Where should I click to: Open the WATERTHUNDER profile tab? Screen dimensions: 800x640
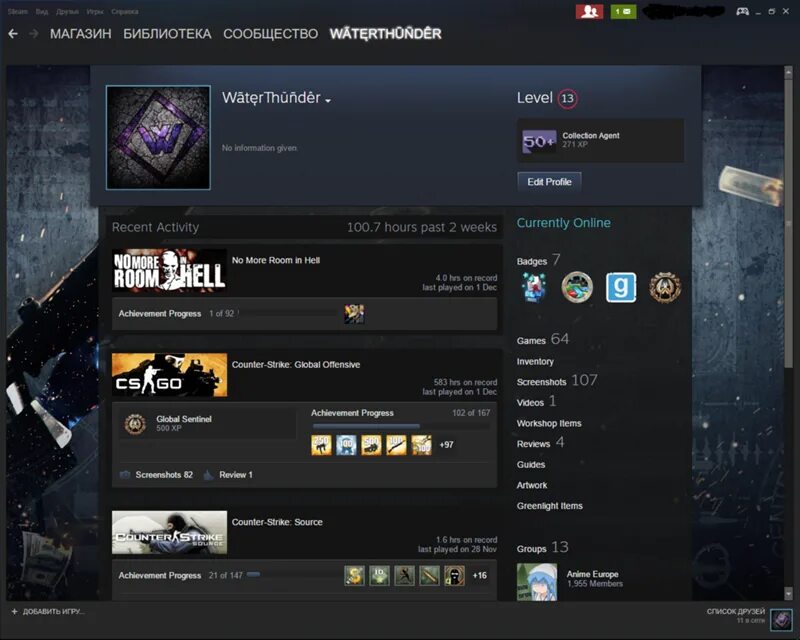pyautogui.click(x=386, y=34)
